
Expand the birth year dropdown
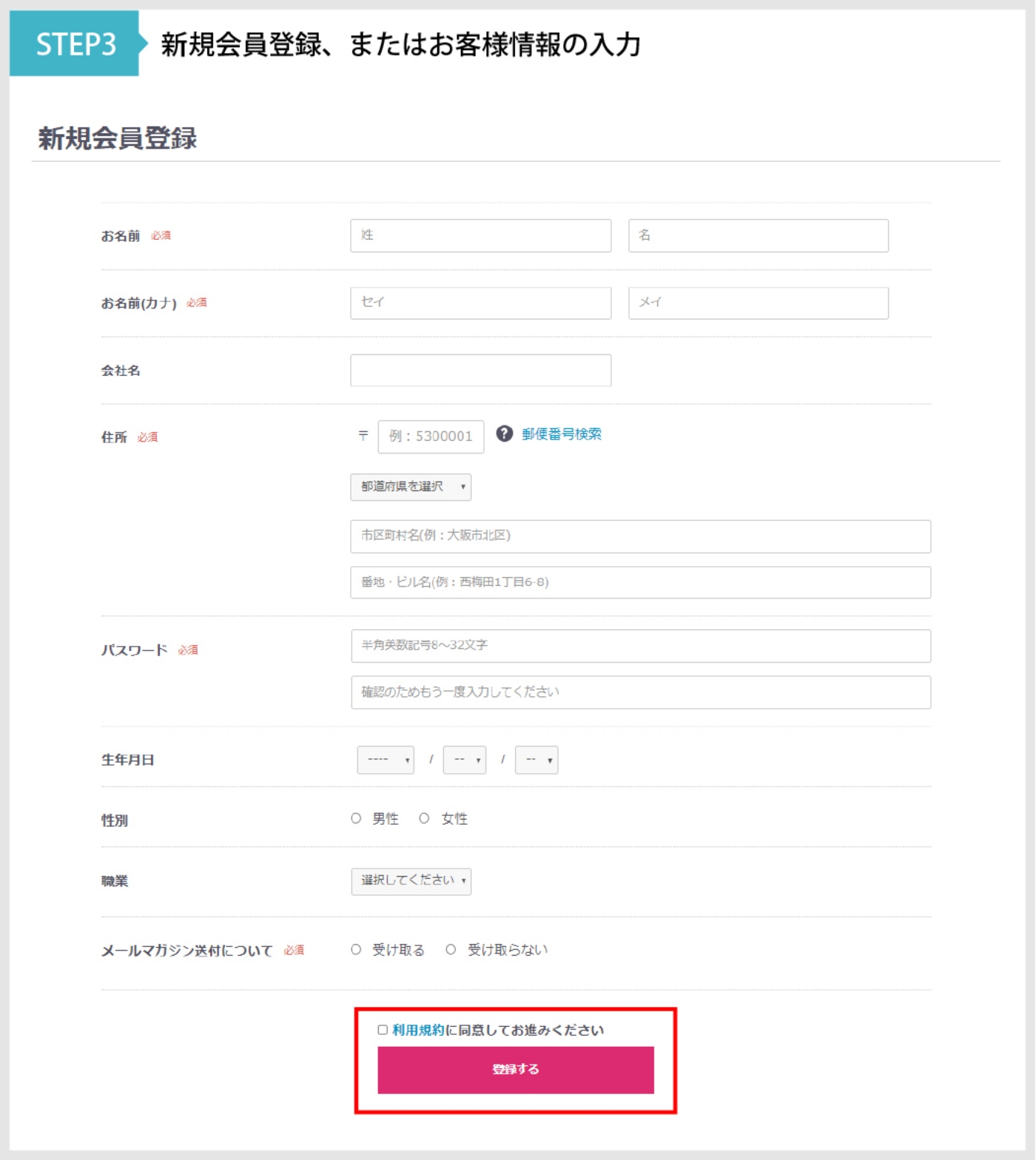pos(386,760)
